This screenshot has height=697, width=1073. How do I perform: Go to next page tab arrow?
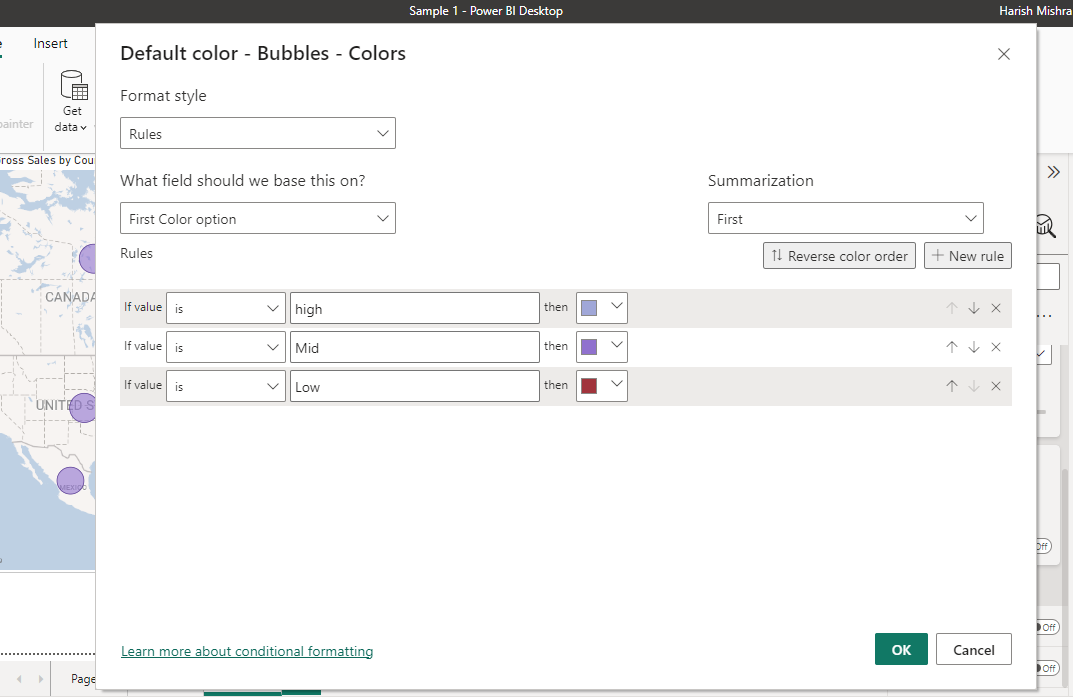coord(41,679)
